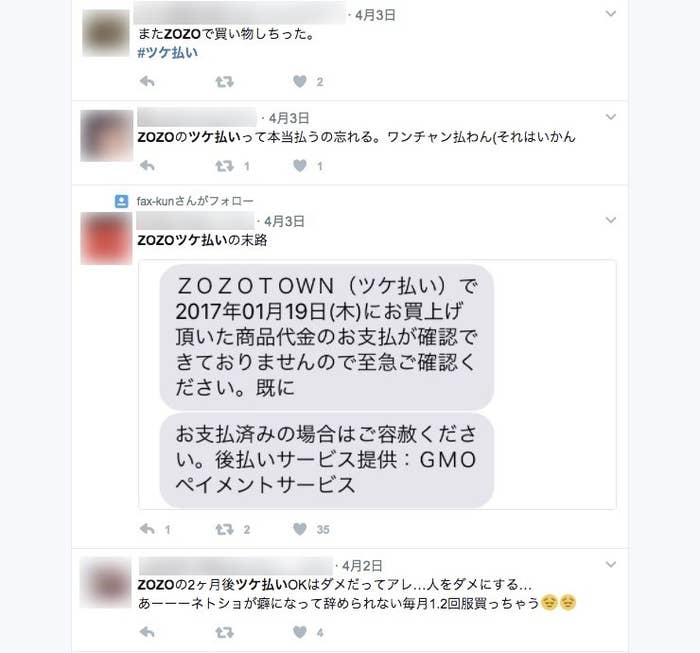The width and height of the screenshot is (700, 653).
Task: Open the #ツケ払い hashtag link
Action: [x=167, y=53]
